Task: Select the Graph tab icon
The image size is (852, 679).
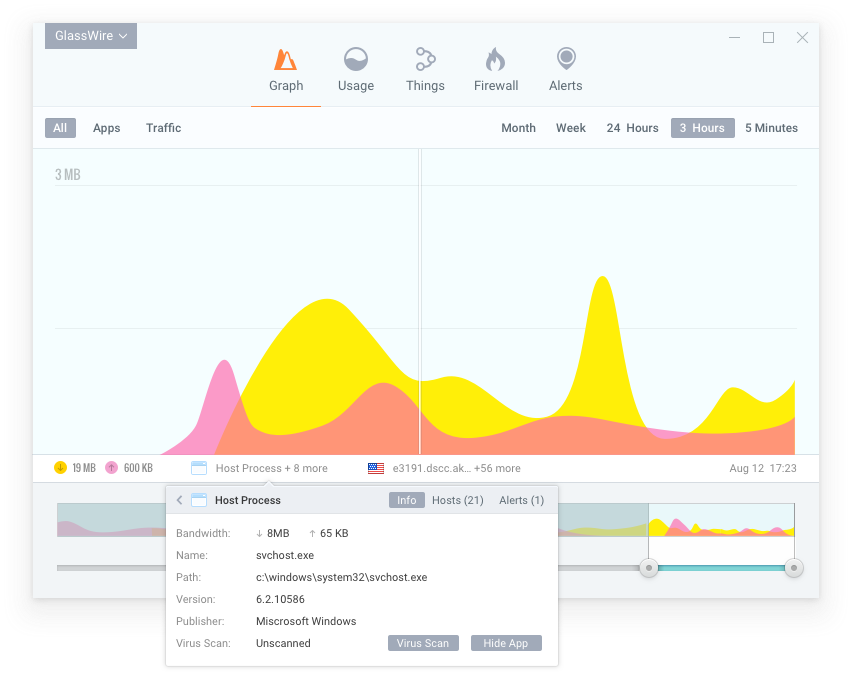Action: click(285, 60)
